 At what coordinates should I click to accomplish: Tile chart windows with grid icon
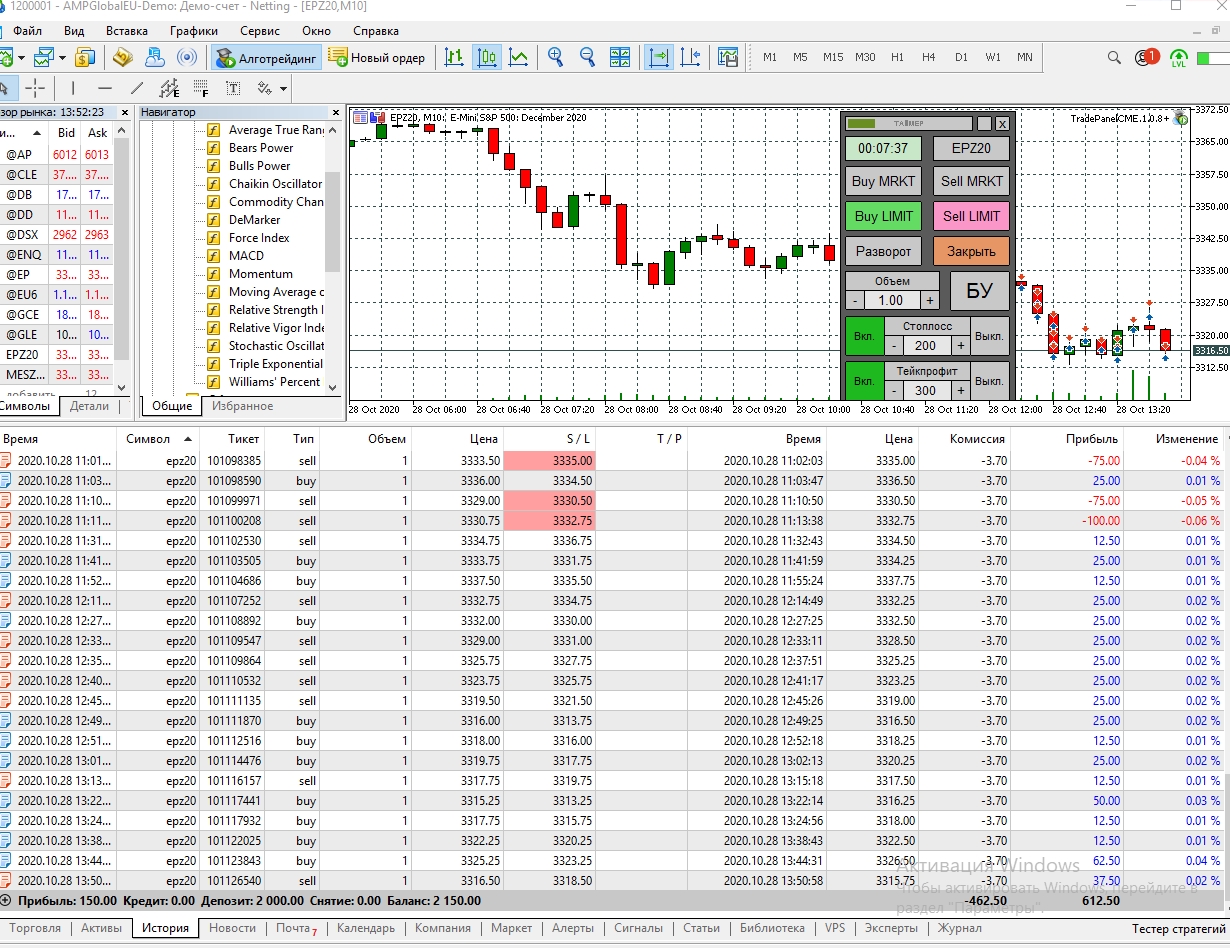click(x=620, y=58)
